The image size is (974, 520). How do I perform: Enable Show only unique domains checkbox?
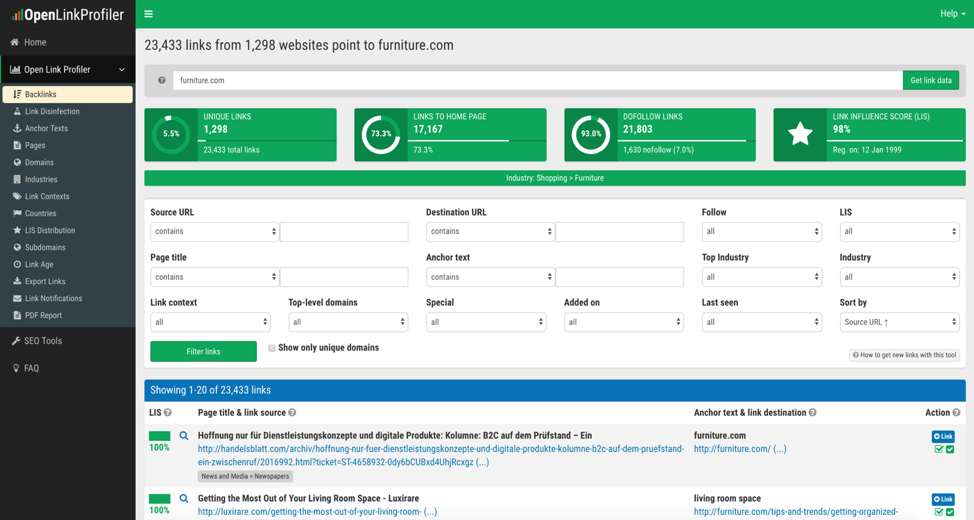[271, 348]
